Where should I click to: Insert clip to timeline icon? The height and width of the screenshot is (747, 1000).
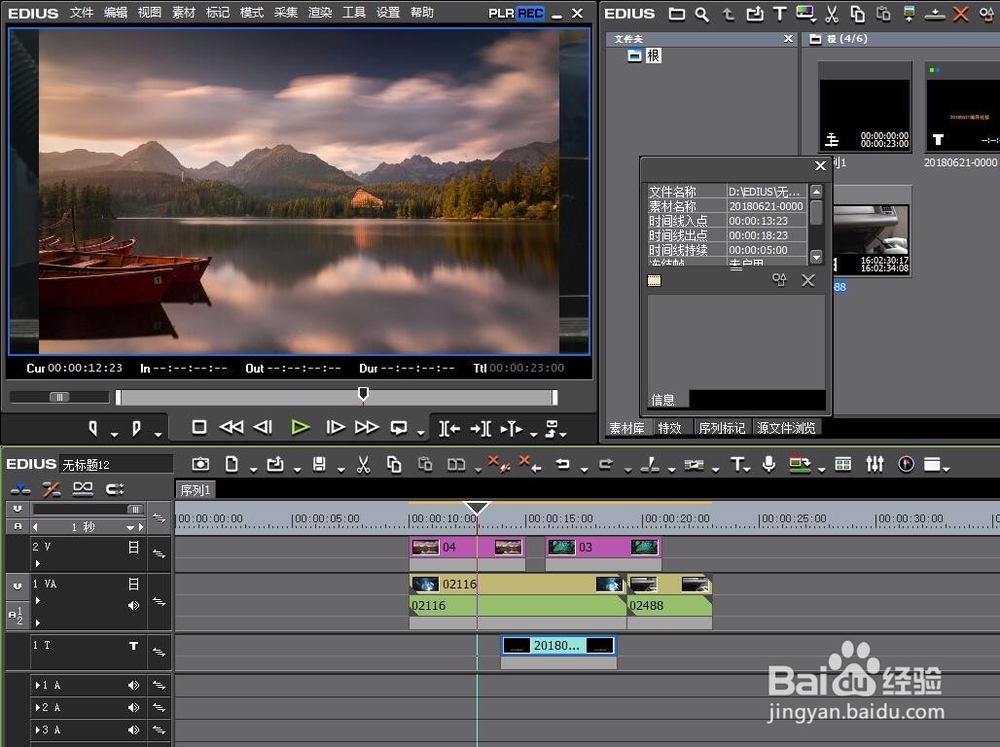tap(450, 429)
